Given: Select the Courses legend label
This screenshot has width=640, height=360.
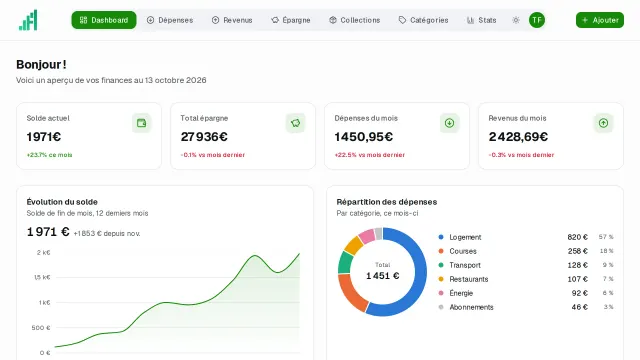Looking at the screenshot, I should tap(463, 251).
